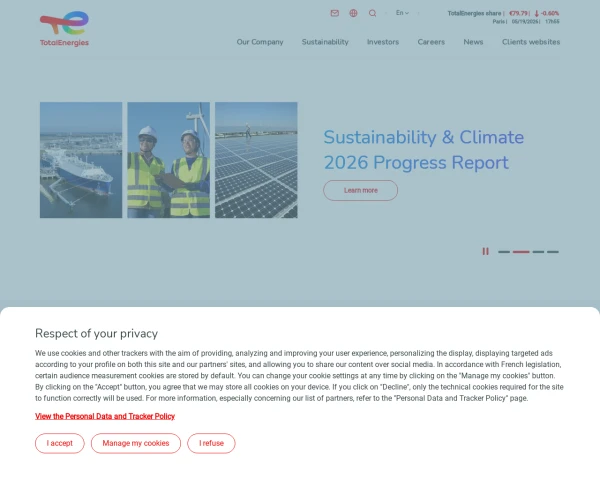Pause the carousel slideshow
Viewport: 600px width, 480px height.
pyautogui.click(x=485, y=251)
